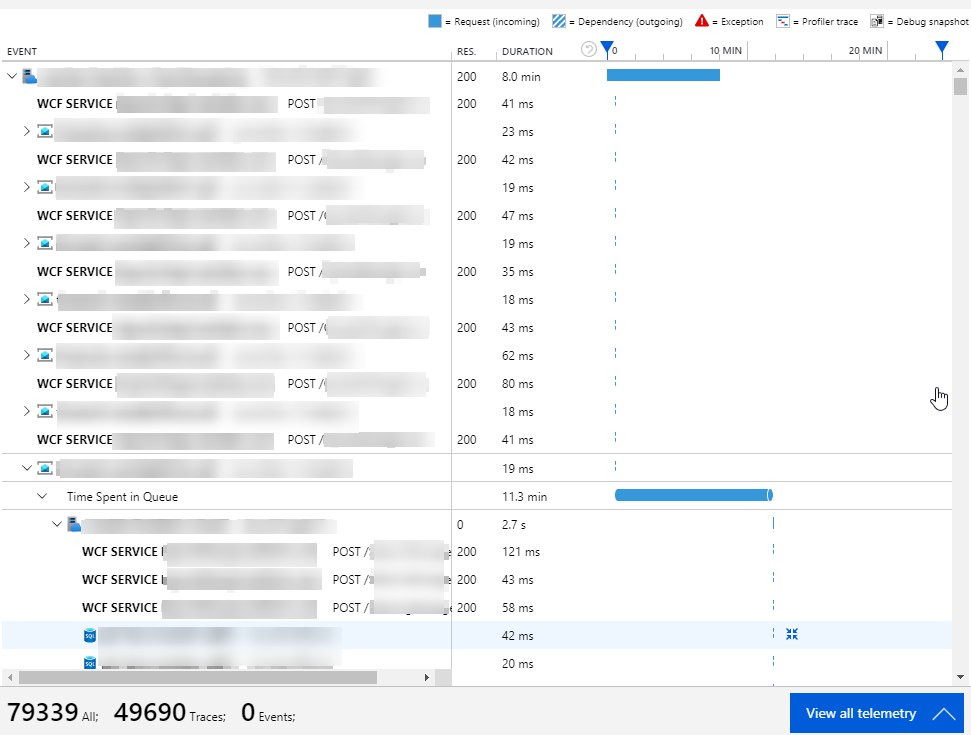Click the Debug snapshot legend icon
The image size is (971, 735).
click(x=878, y=20)
